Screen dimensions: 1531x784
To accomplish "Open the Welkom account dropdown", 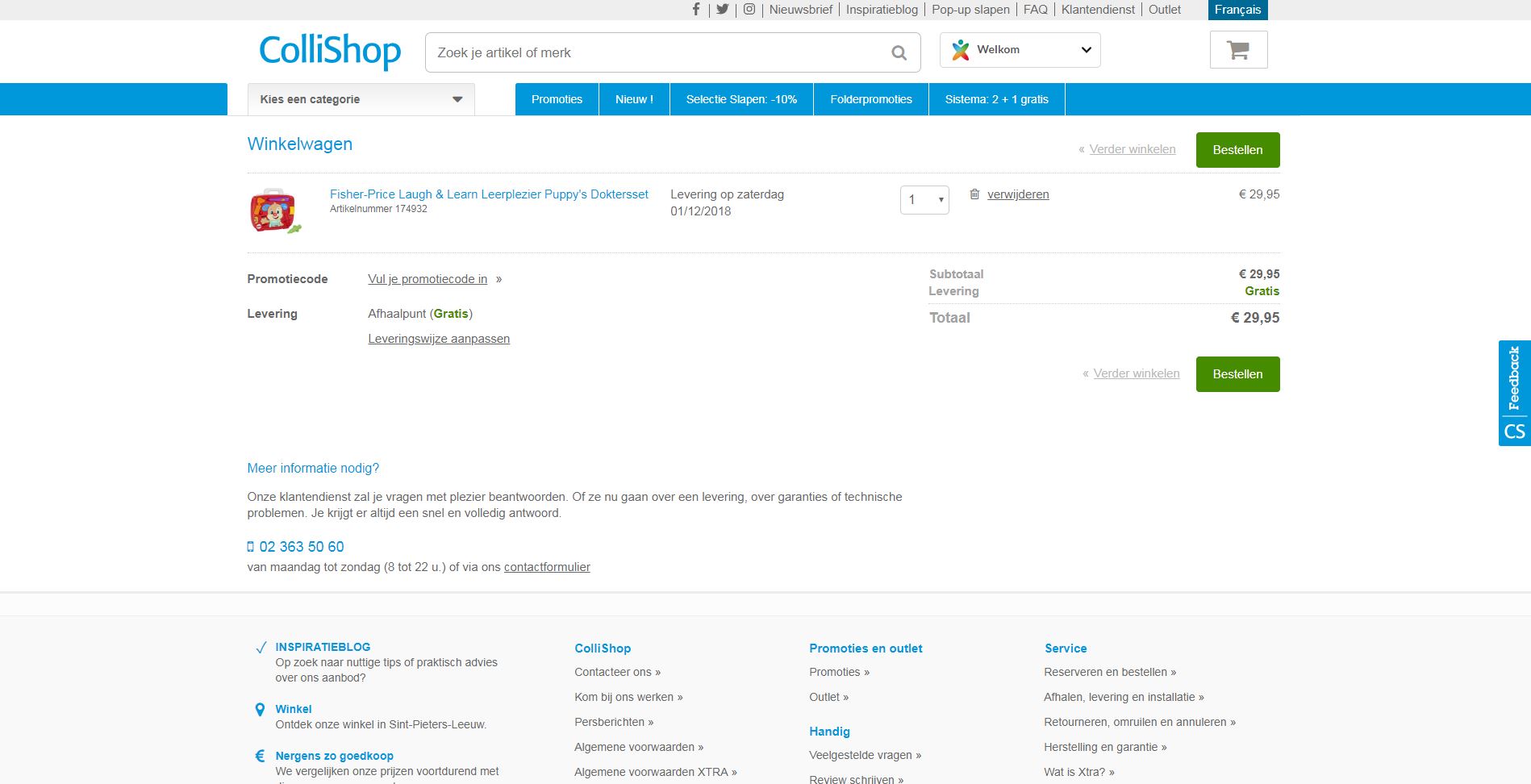I will pyautogui.click(x=1020, y=50).
